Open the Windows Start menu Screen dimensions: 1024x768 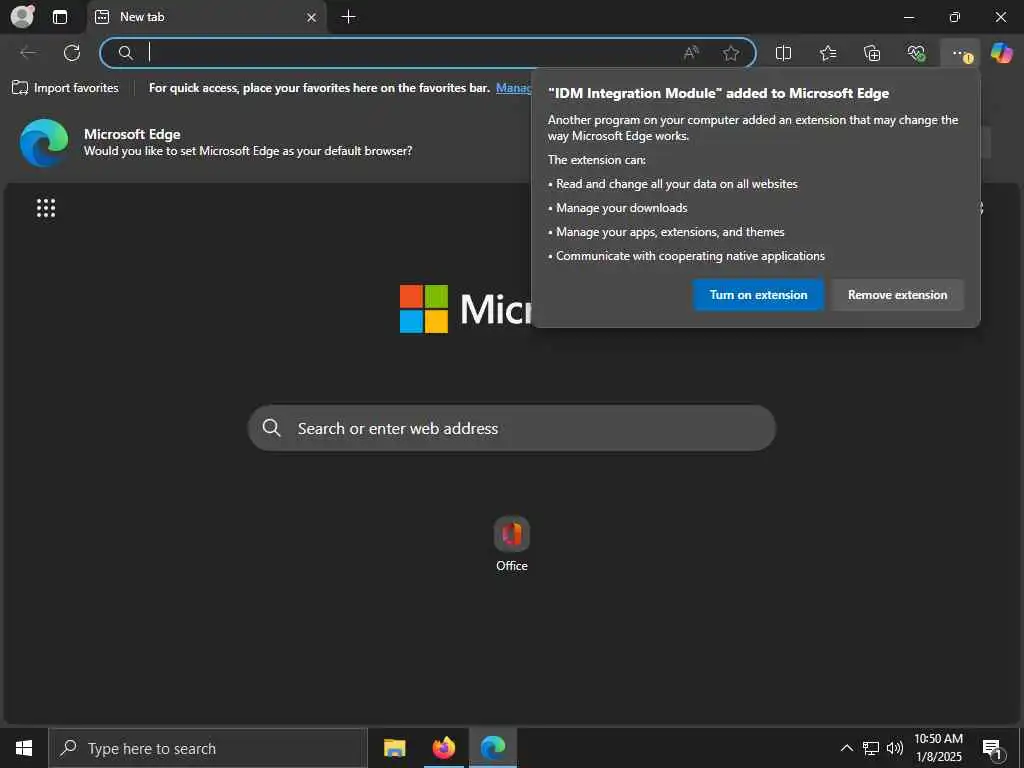tap(24, 748)
